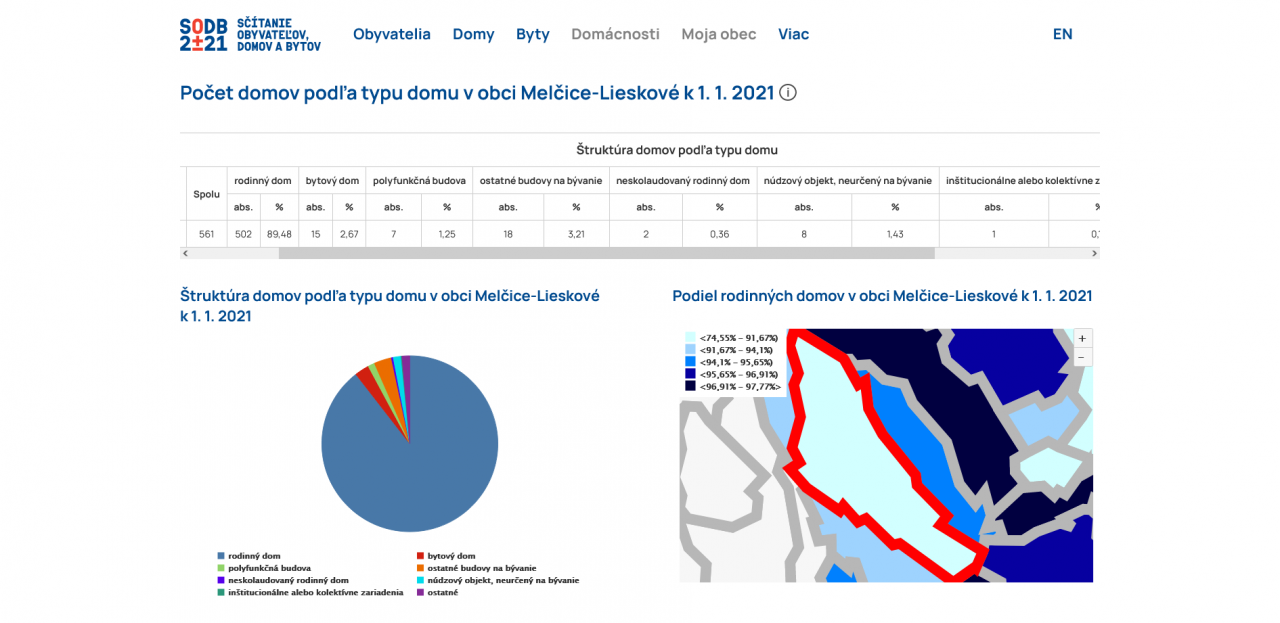Click the darkest map legend swatch for 96,91% – 97,77%
1280x623 pixels.
691,386
